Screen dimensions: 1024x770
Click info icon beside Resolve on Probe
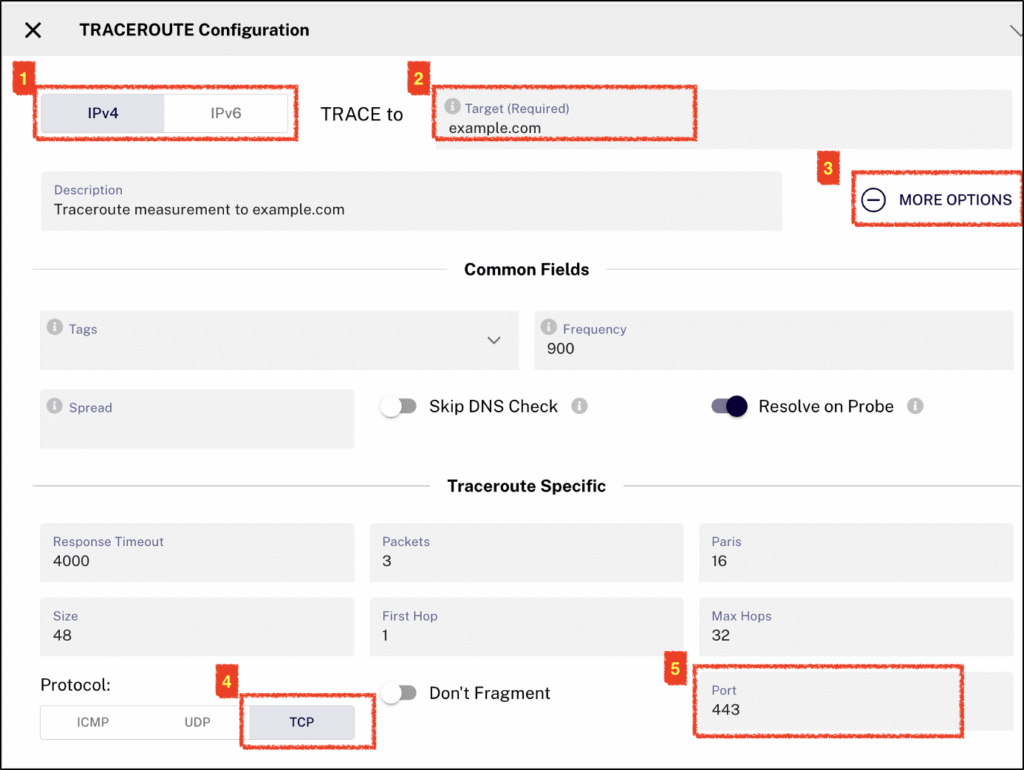pyautogui.click(x=915, y=406)
